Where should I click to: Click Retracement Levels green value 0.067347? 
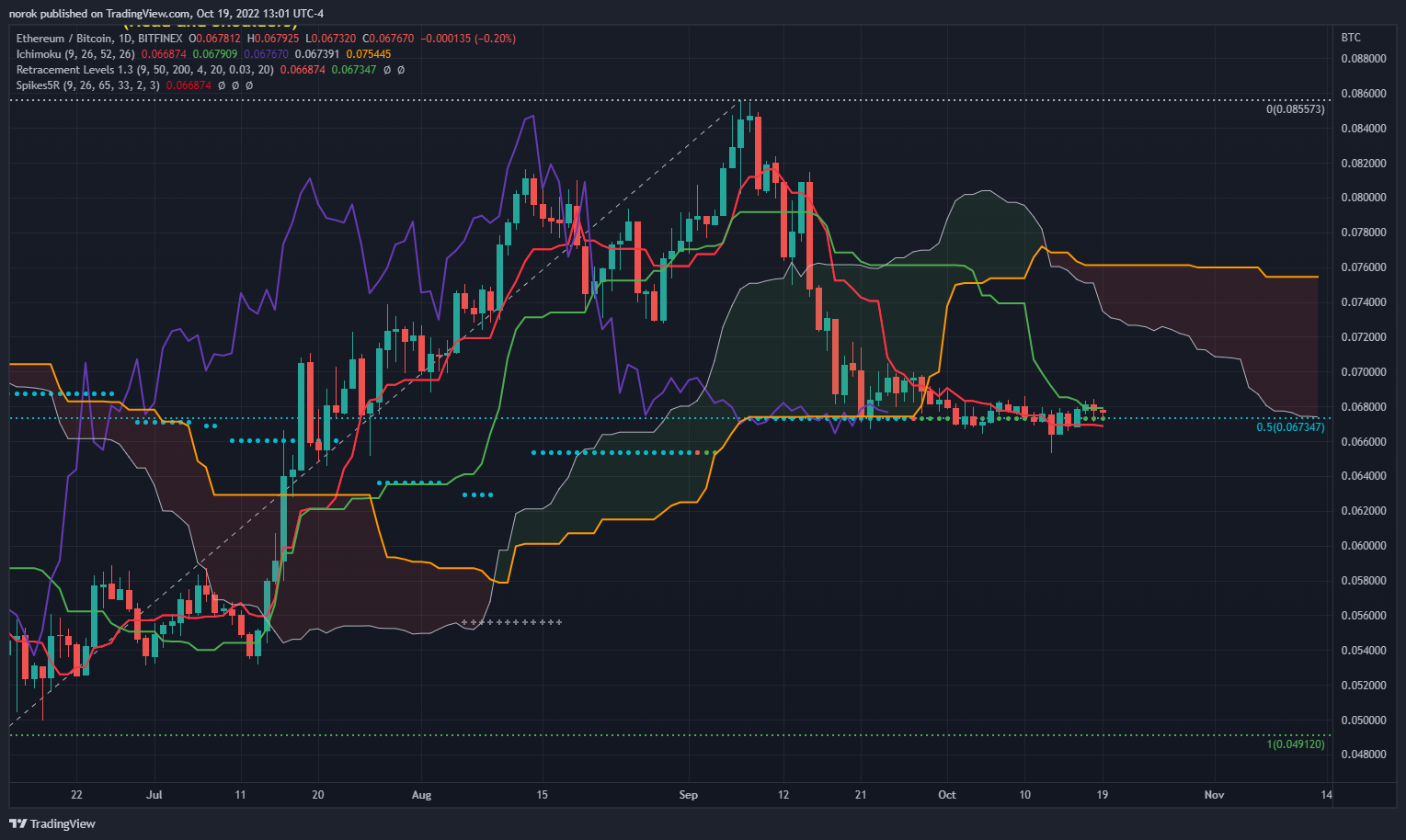354,70
